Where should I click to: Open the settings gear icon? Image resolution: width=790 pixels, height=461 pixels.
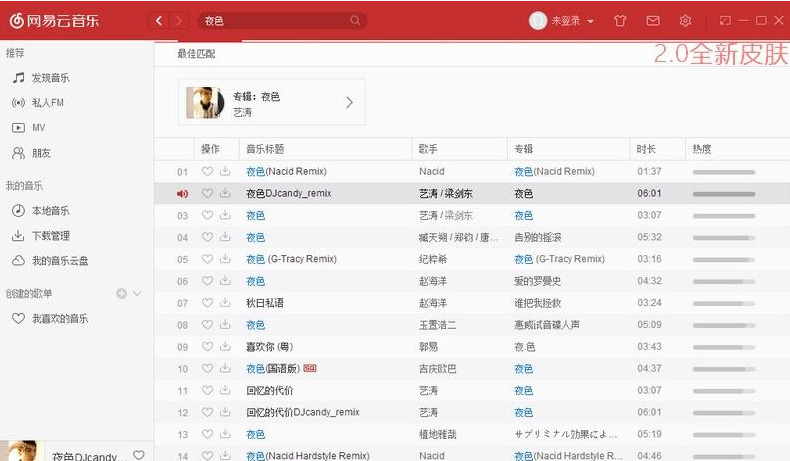tap(685, 21)
